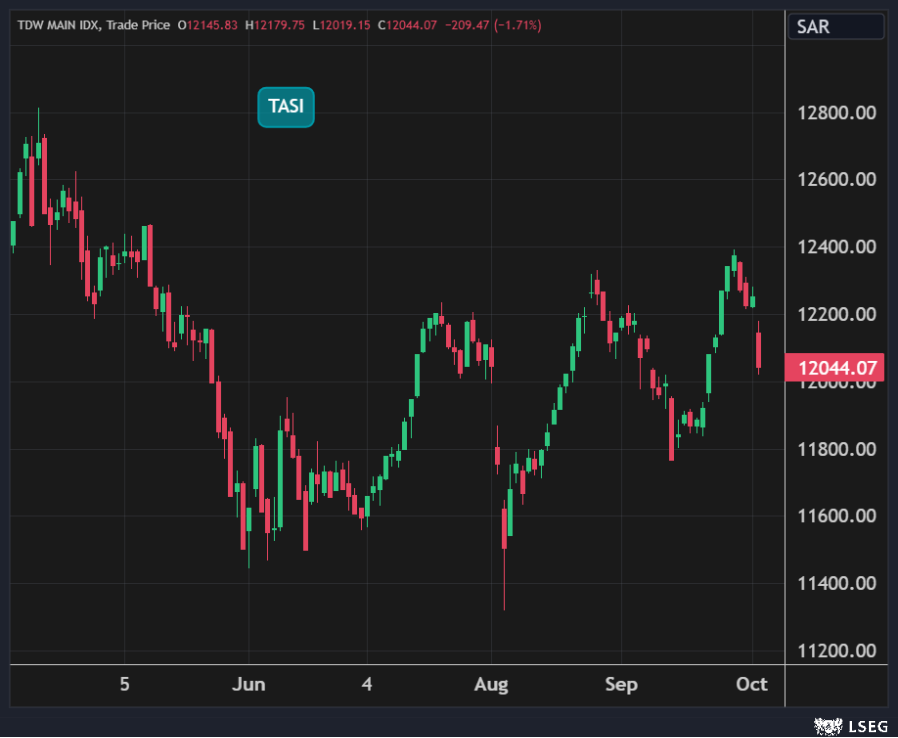This screenshot has width=898, height=738.
Task: Click the Sep label on time axis
Action: (621, 685)
